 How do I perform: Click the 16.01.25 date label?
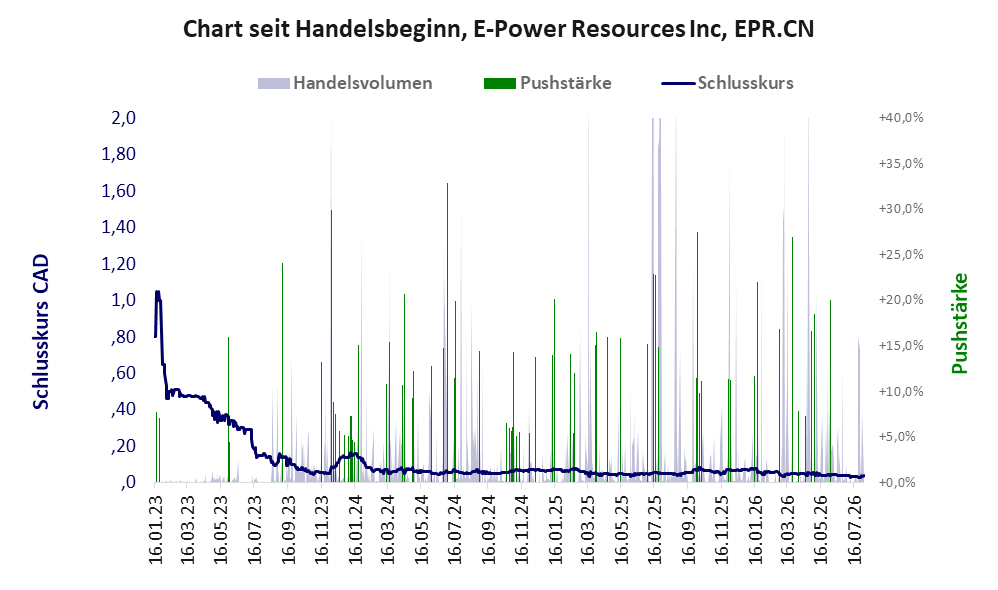click(x=554, y=530)
